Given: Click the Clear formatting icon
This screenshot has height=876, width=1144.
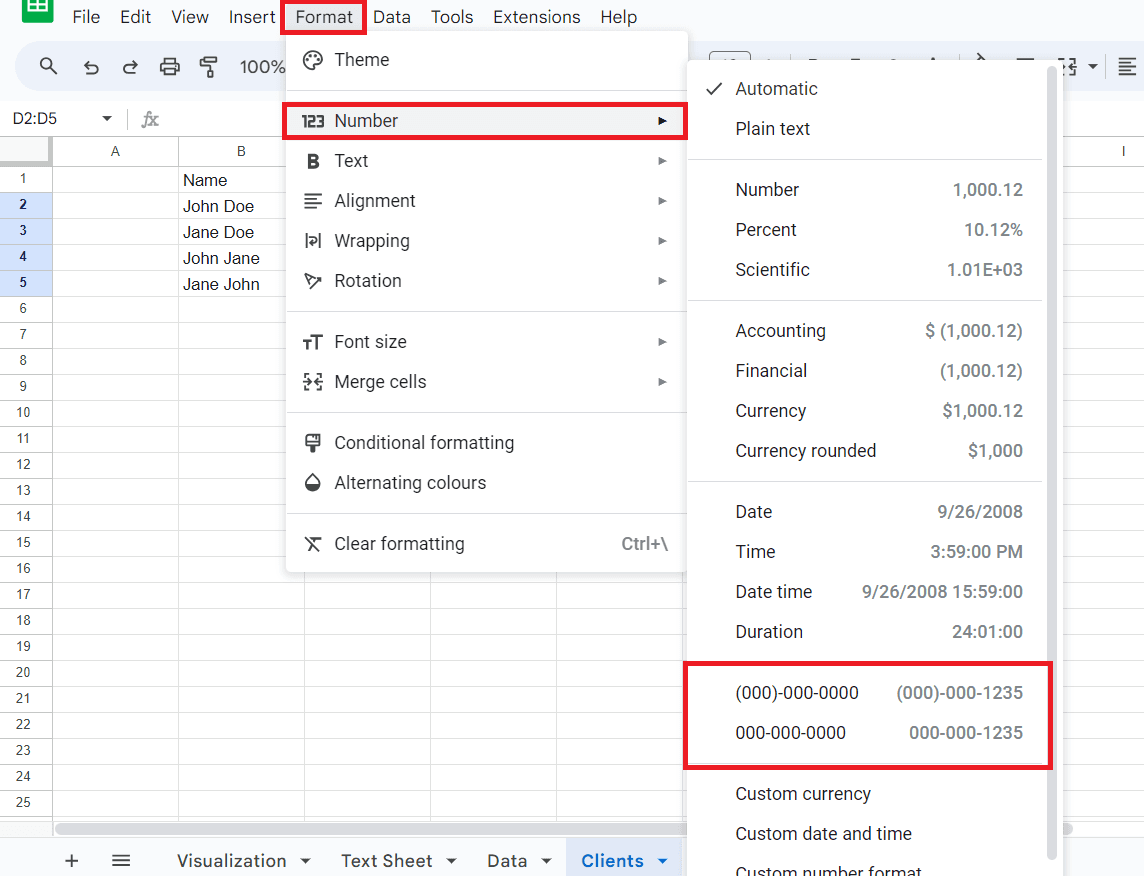Looking at the screenshot, I should tap(312, 544).
